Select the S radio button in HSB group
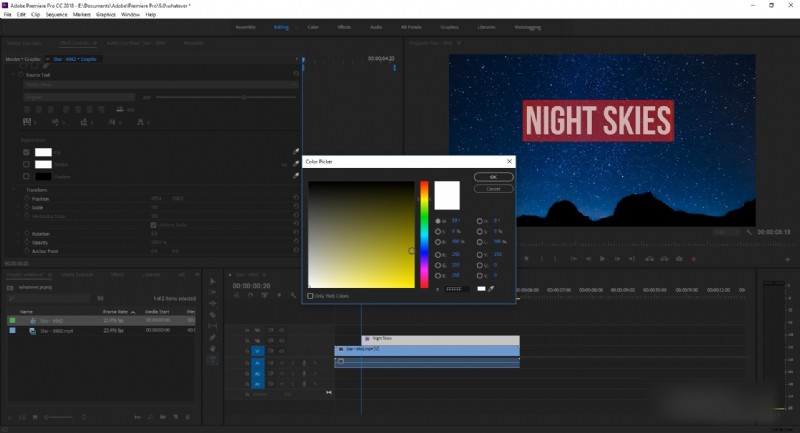This screenshot has height=433, width=800. tap(438, 231)
